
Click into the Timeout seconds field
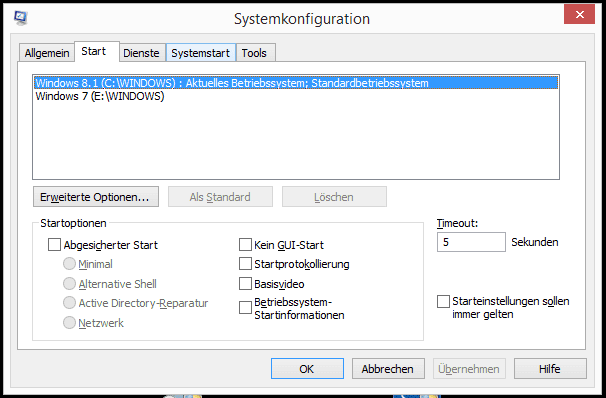tap(471, 242)
